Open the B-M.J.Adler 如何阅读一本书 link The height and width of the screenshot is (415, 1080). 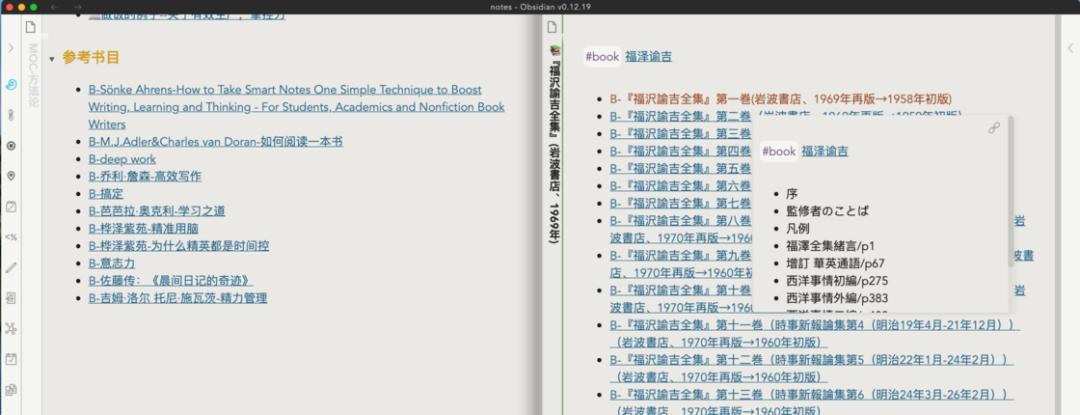[216, 142]
